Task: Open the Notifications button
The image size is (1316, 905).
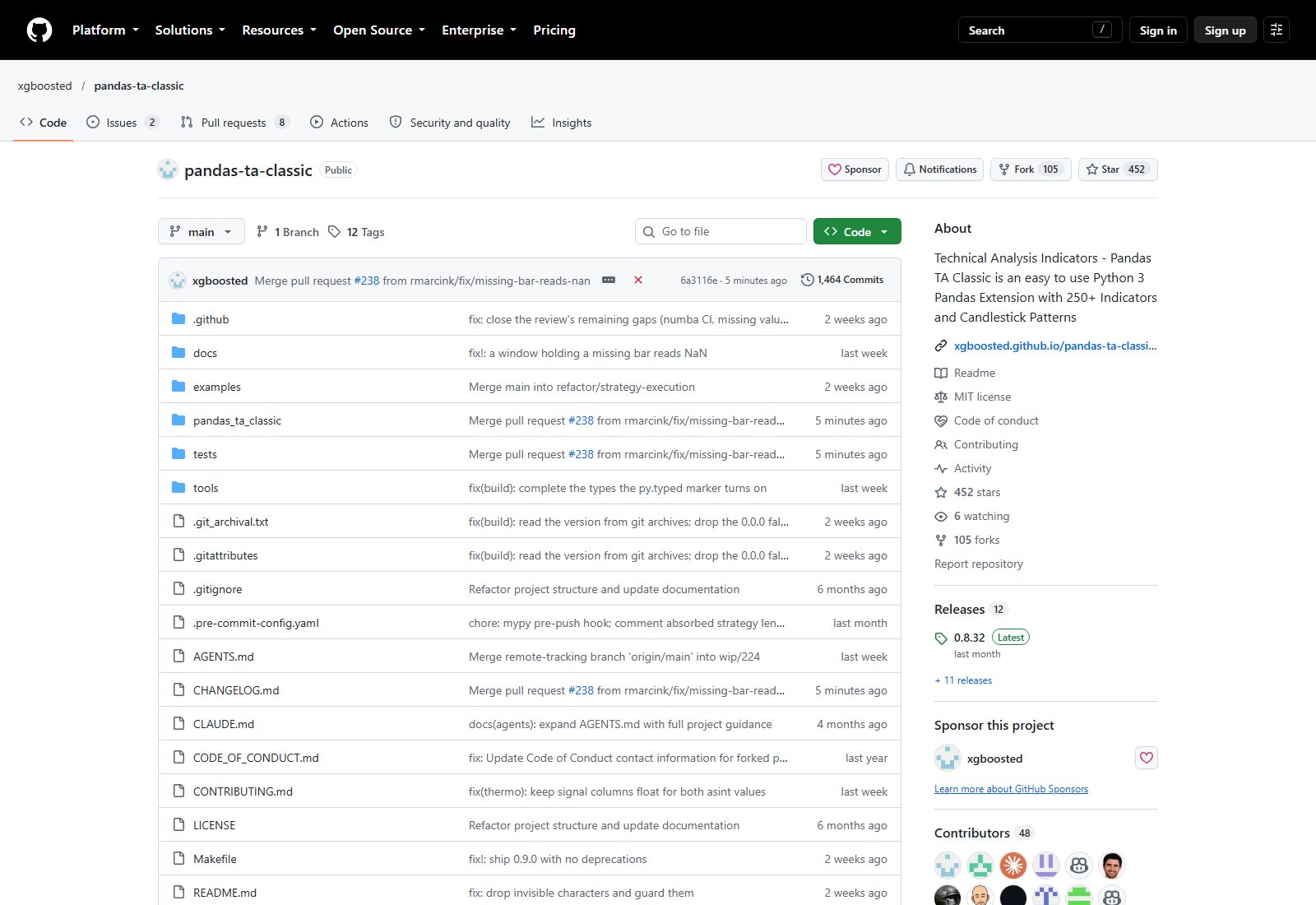Action: coord(939,169)
